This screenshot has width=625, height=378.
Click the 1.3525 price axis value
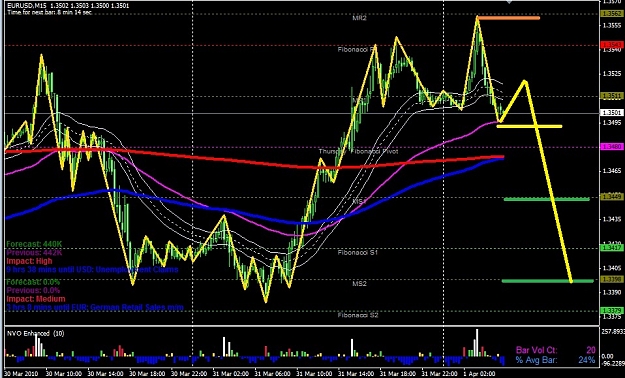[612, 74]
